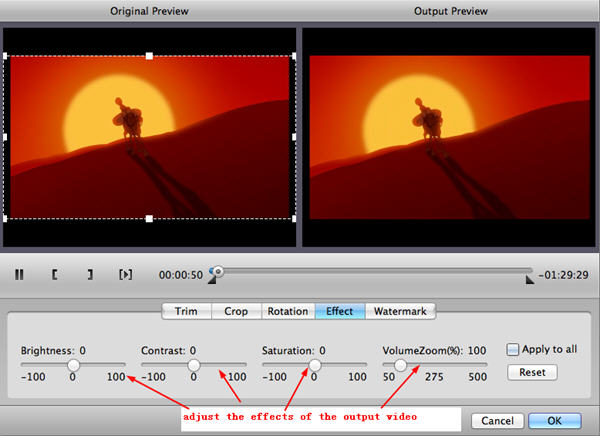Pause the video playback
This screenshot has width=600, height=436.
19,274
